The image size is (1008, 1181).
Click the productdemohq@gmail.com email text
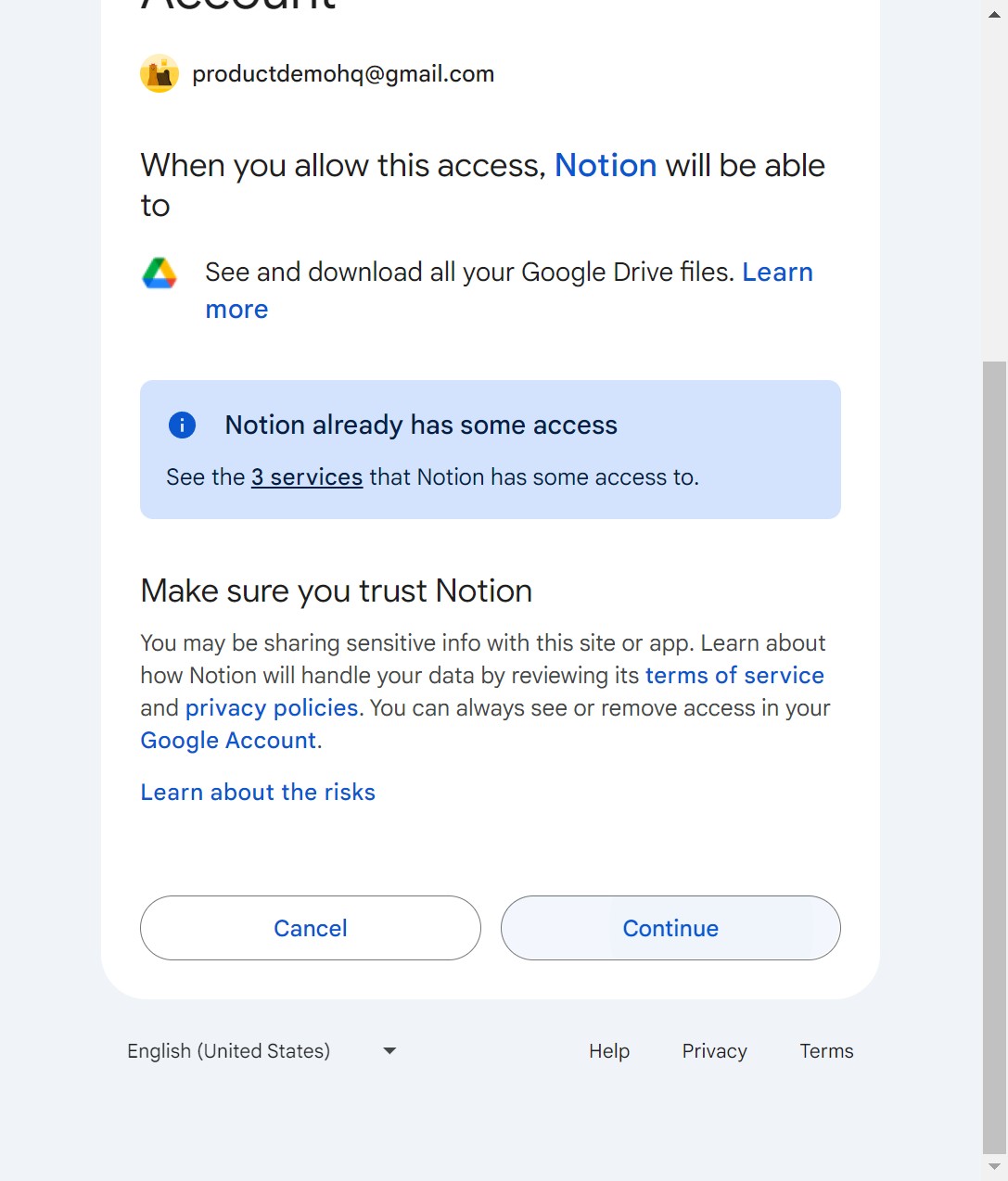pyautogui.click(x=343, y=74)
